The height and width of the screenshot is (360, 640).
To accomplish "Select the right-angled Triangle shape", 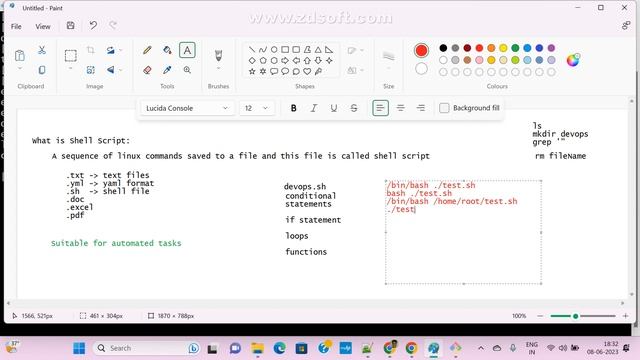I will 329,50.
